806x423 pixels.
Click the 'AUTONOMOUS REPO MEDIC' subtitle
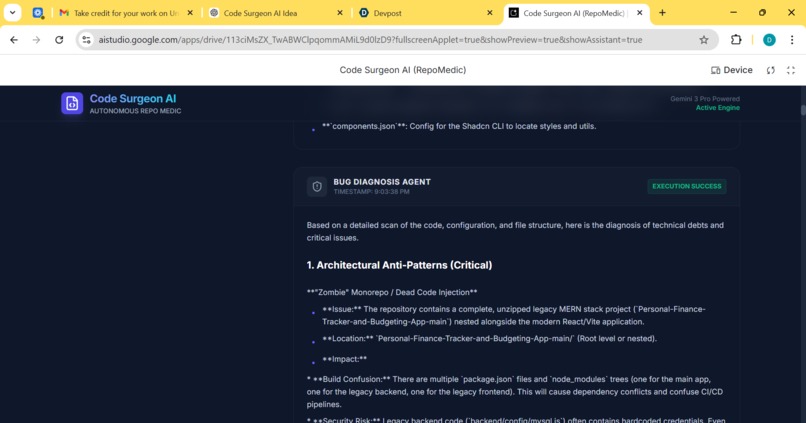[135, 111]
